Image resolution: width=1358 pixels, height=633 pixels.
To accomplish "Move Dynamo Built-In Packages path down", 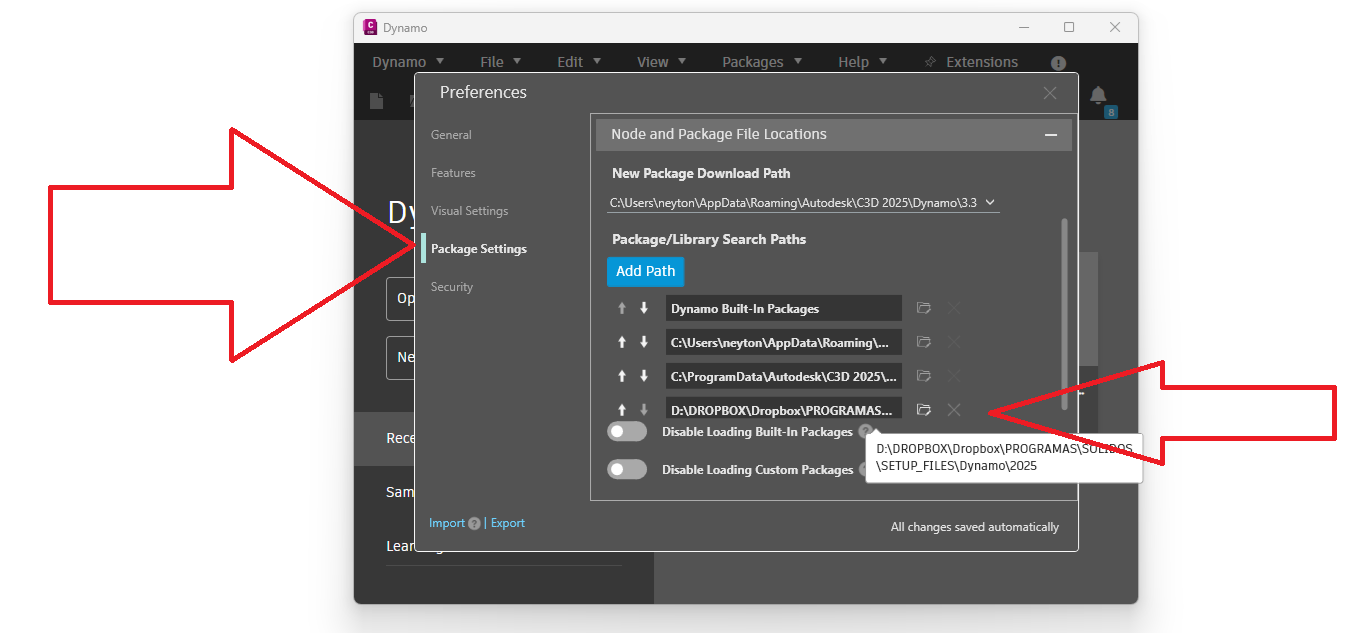I will click(644, 308).
